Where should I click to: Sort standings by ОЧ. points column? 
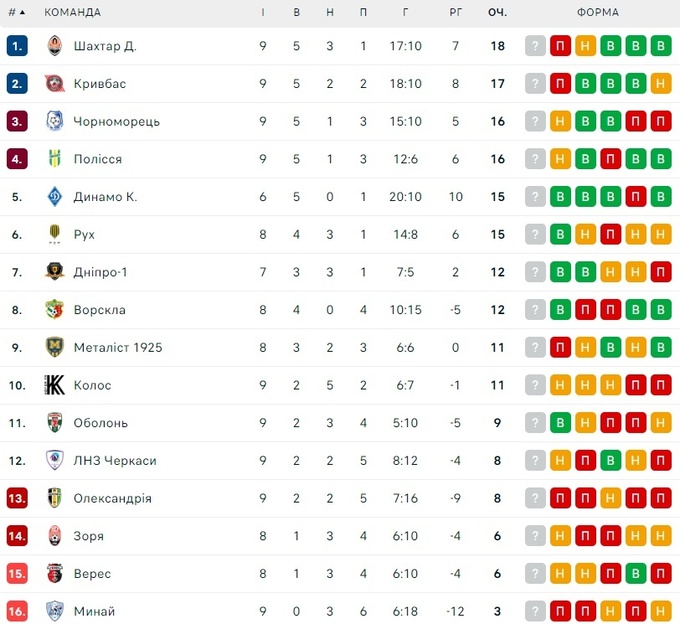click(497, 13)
